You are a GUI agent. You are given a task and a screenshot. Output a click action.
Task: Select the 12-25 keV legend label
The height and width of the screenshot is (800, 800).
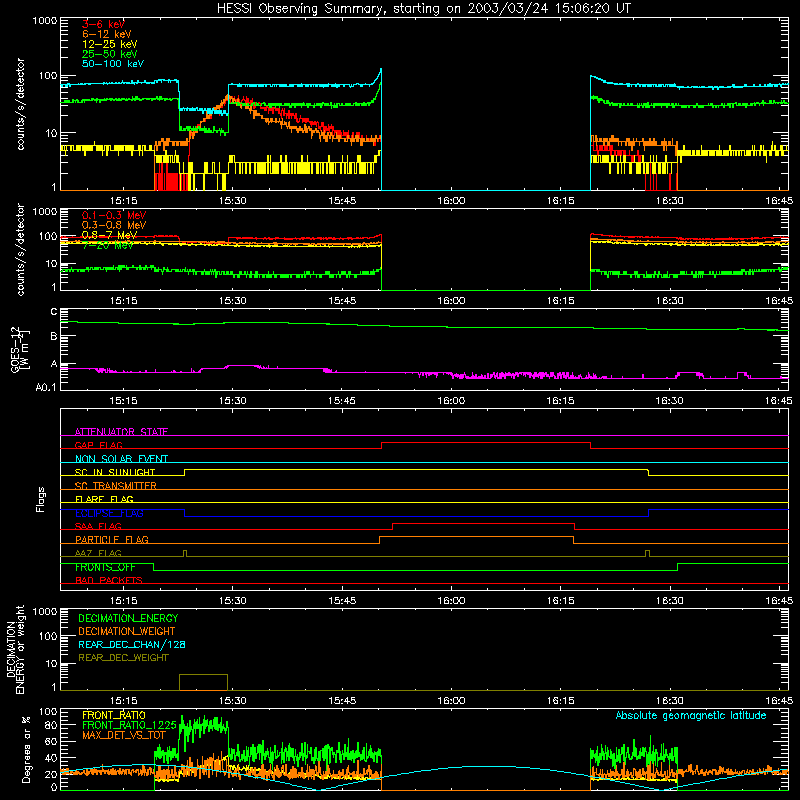click(109, 44)
